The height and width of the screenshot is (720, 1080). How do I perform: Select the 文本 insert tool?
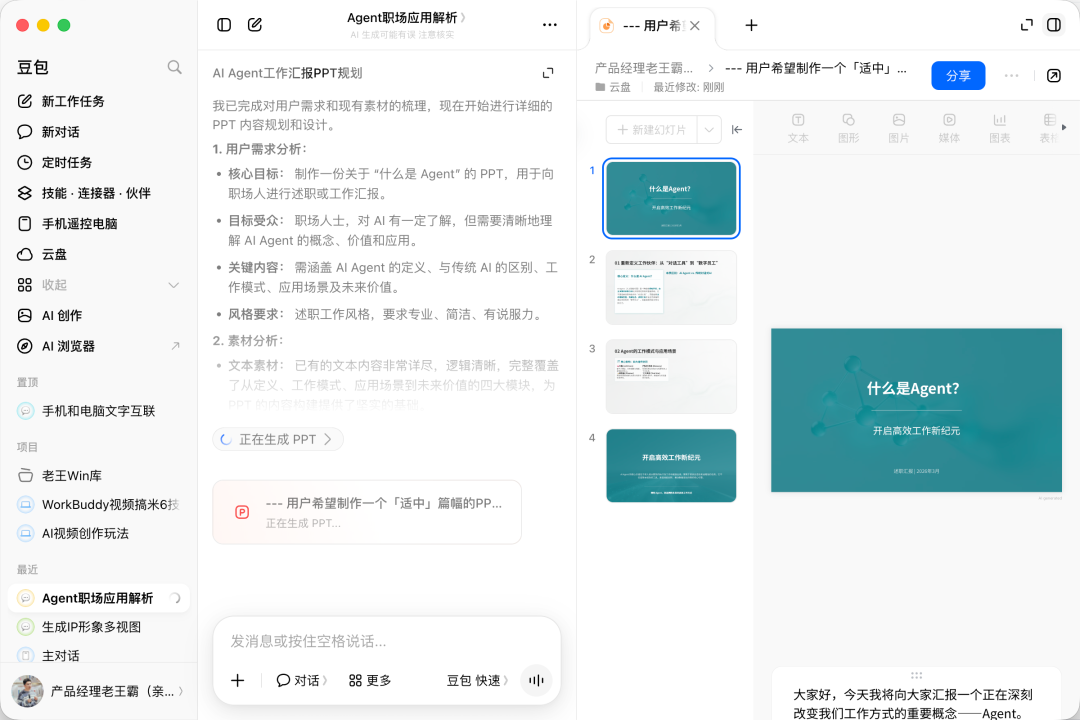(x=798, y=128)
